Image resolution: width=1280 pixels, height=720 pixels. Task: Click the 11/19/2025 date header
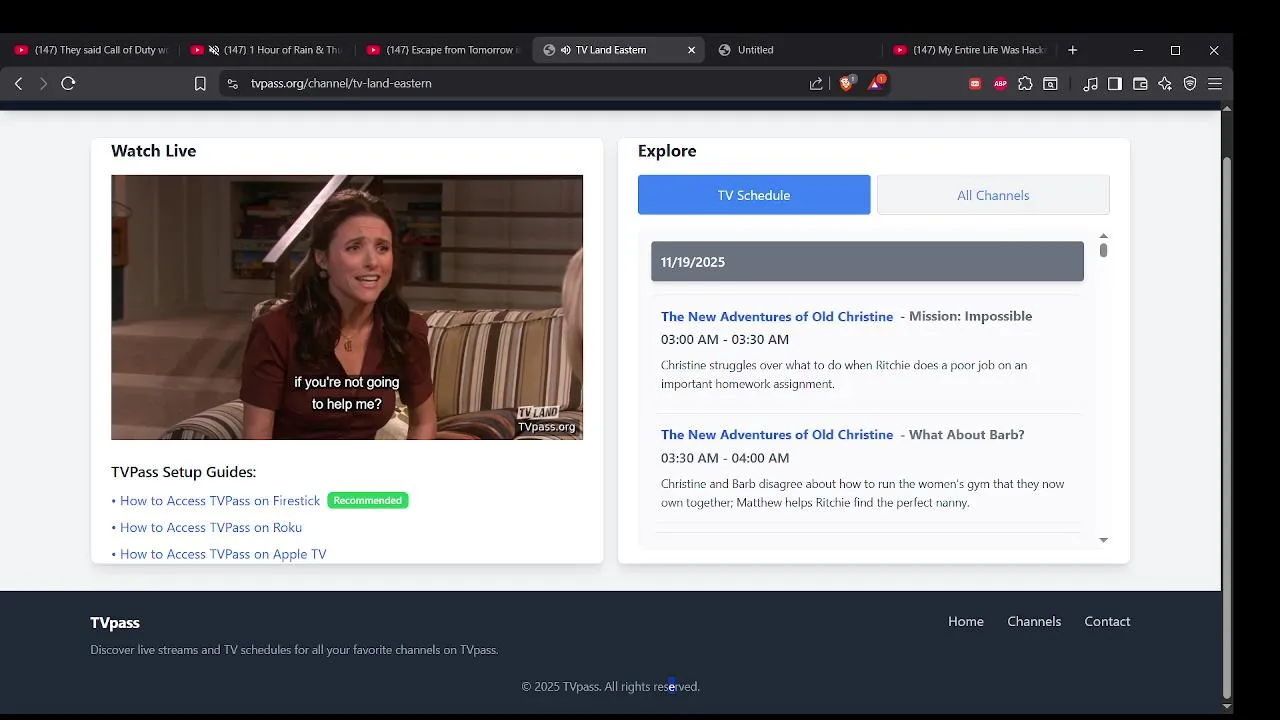tap(867, 262)
